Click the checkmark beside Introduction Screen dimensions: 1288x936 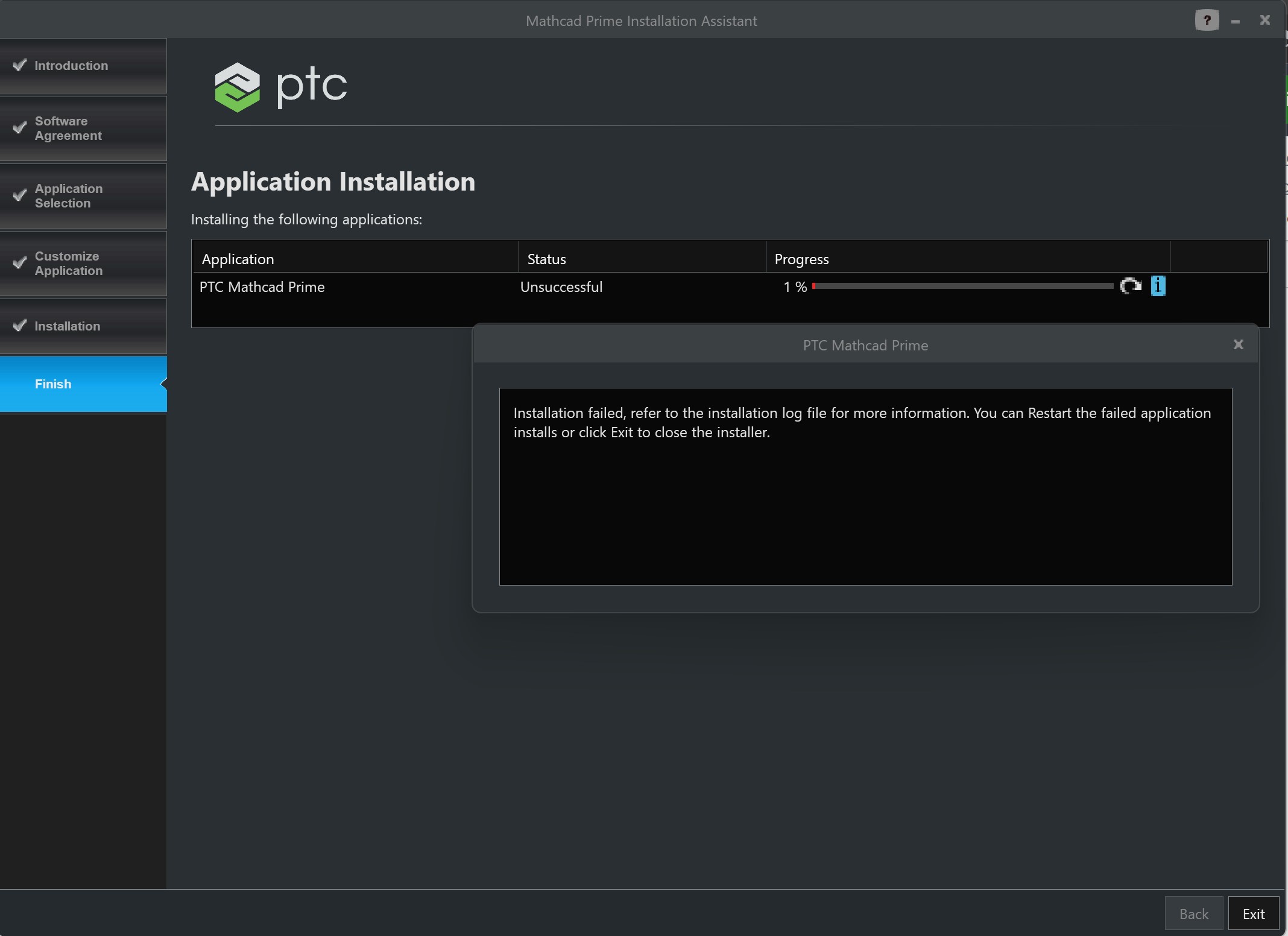coord(19,65)
